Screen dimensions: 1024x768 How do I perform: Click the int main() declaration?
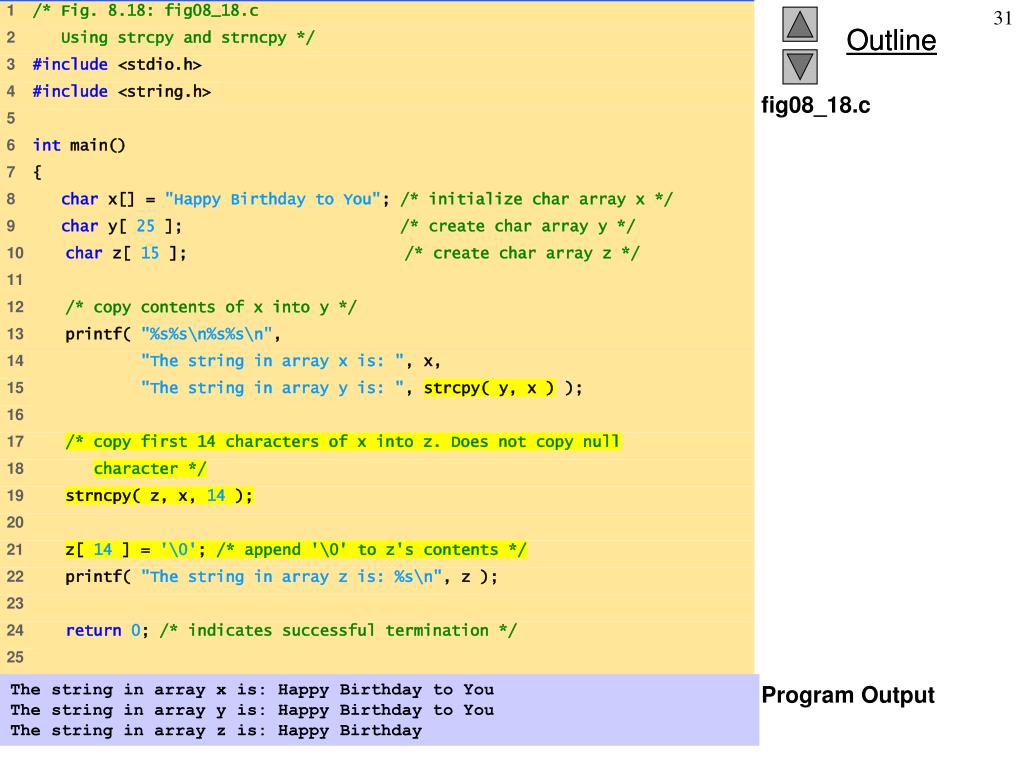(x=78, y=145)
